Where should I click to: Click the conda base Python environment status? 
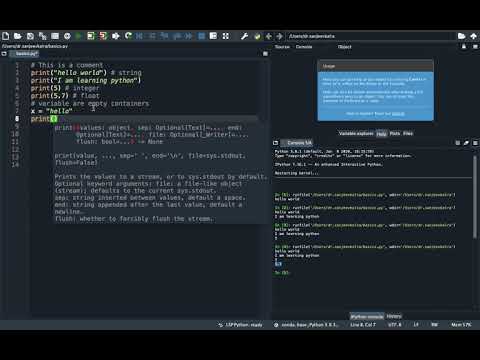(306, 325)
